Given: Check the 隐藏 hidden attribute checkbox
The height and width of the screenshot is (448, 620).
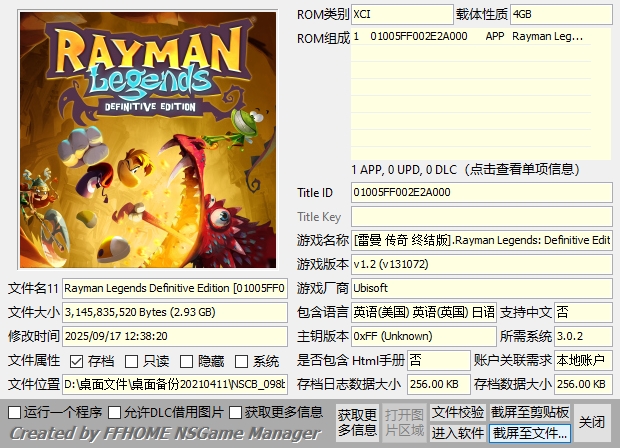Looking at the screenshot, I should tap(187, 361).
